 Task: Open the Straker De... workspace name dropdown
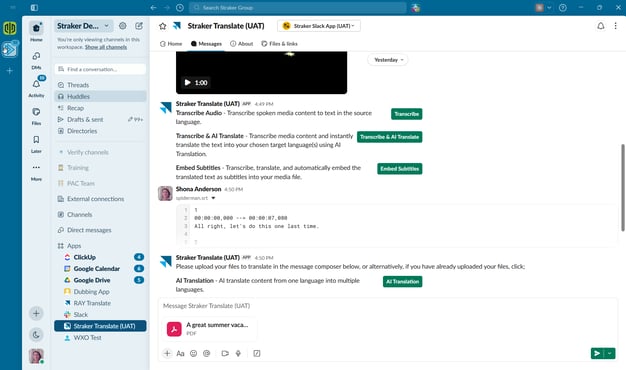pyautogui.click(x=83, y=26)
